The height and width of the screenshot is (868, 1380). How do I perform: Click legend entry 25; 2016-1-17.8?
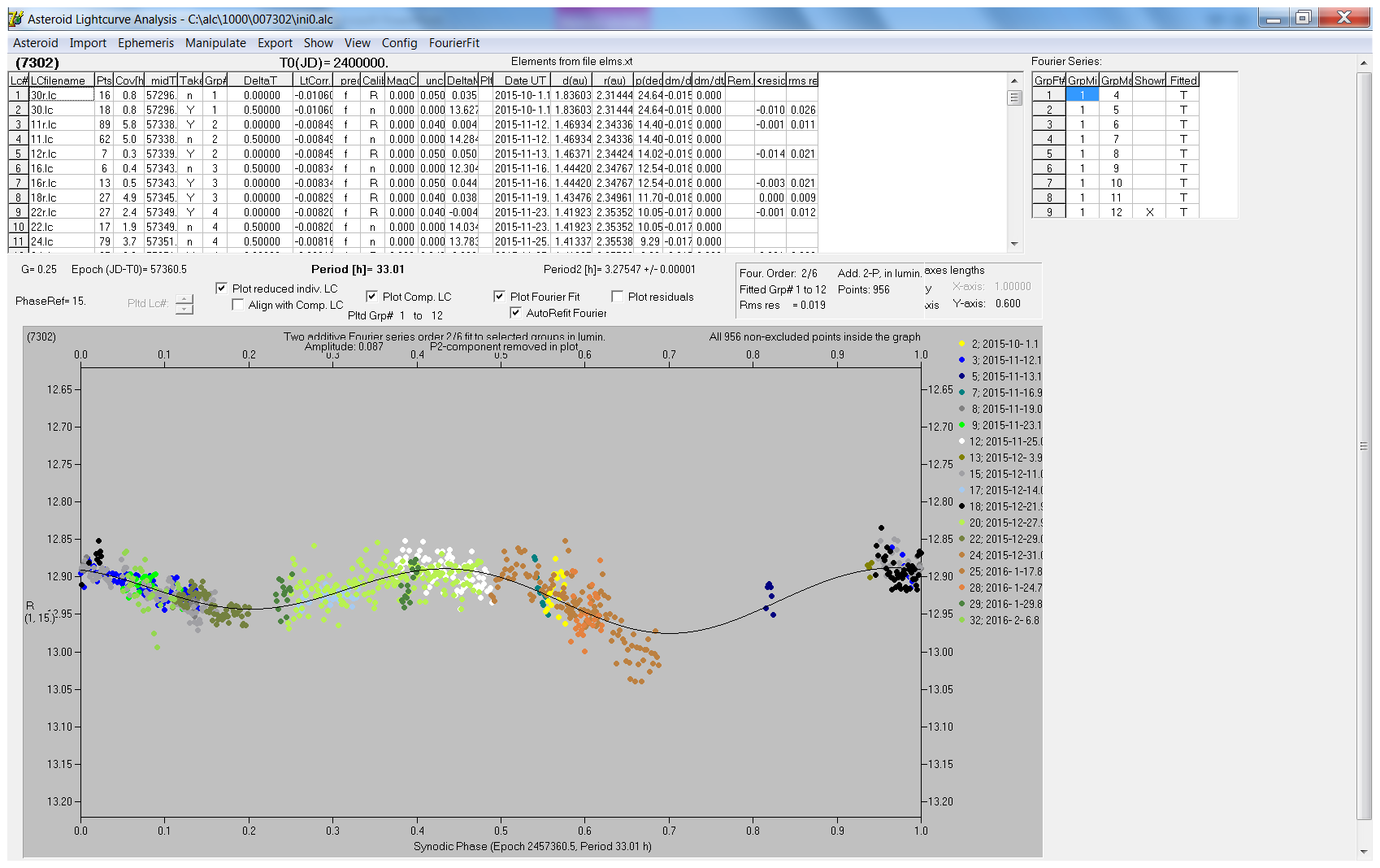pyautogui.click(x=1000, y=571)
